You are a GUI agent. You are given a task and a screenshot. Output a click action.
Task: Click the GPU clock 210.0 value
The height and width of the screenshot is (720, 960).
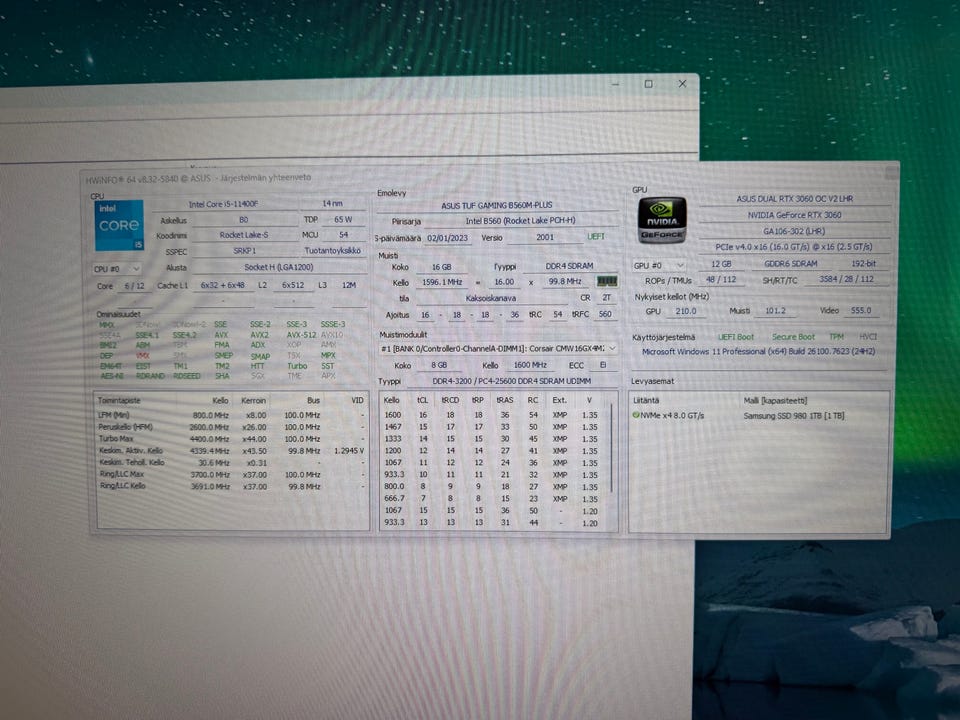pos(685,311)
